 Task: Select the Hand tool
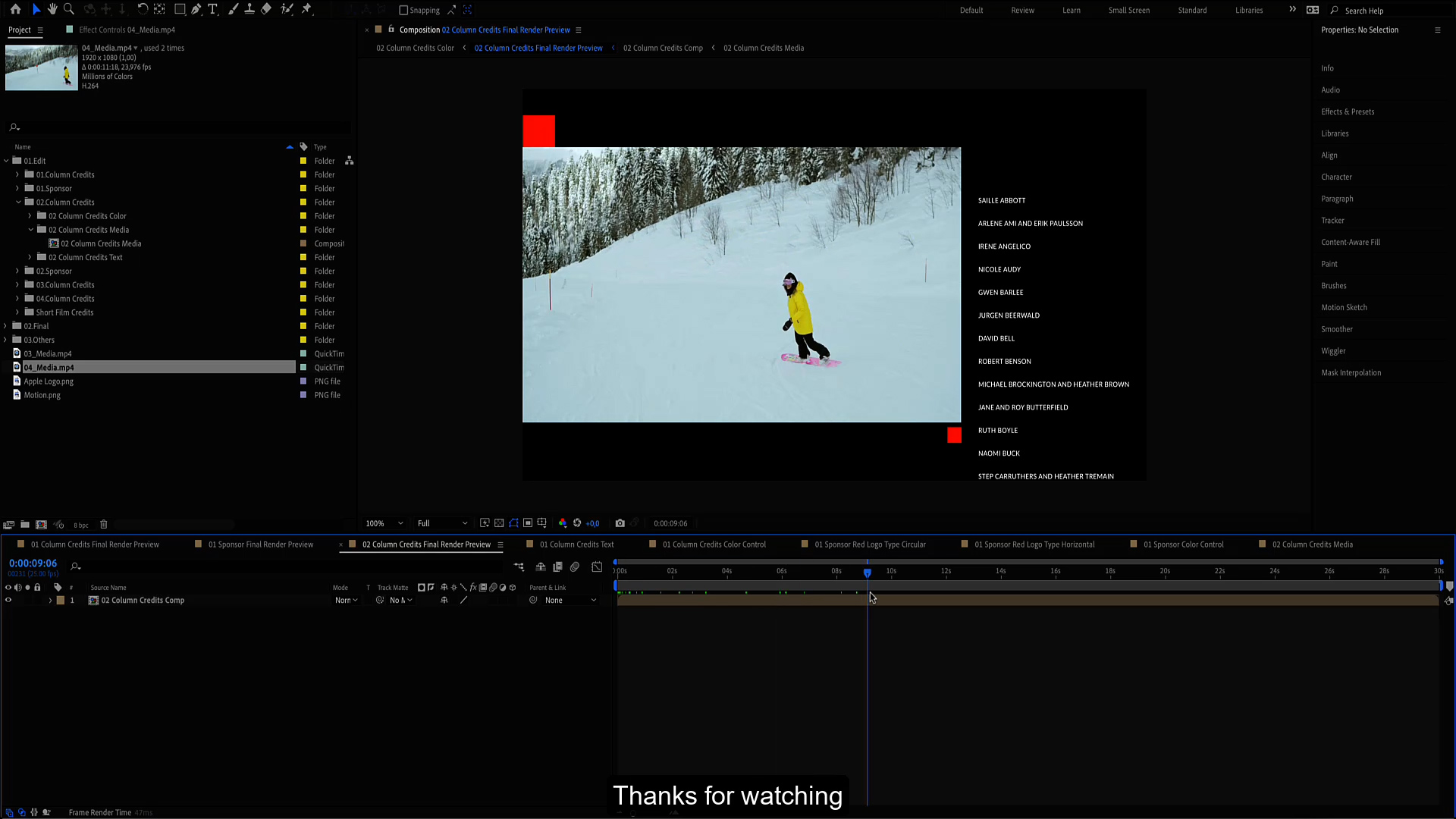[52, 9]
